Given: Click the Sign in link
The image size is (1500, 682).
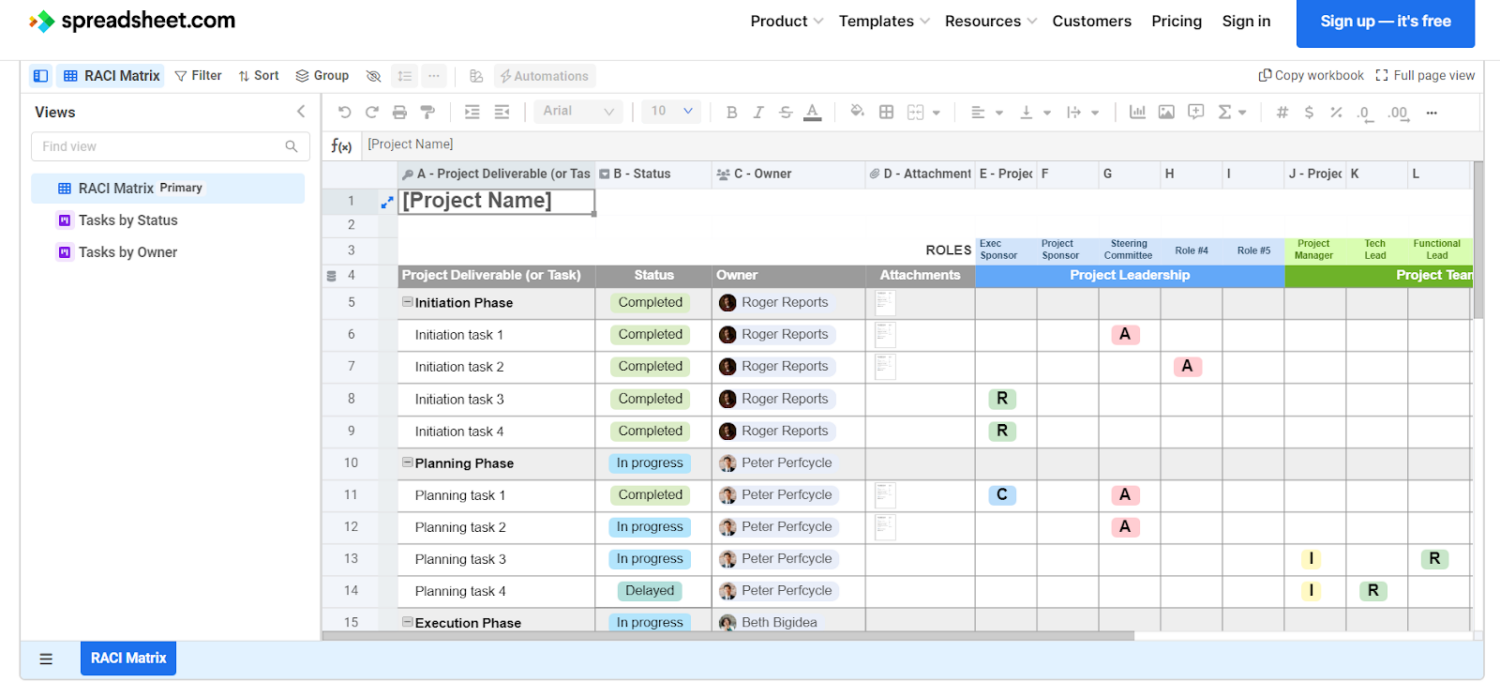Looking at the screenshot, I should (1246, 21).
